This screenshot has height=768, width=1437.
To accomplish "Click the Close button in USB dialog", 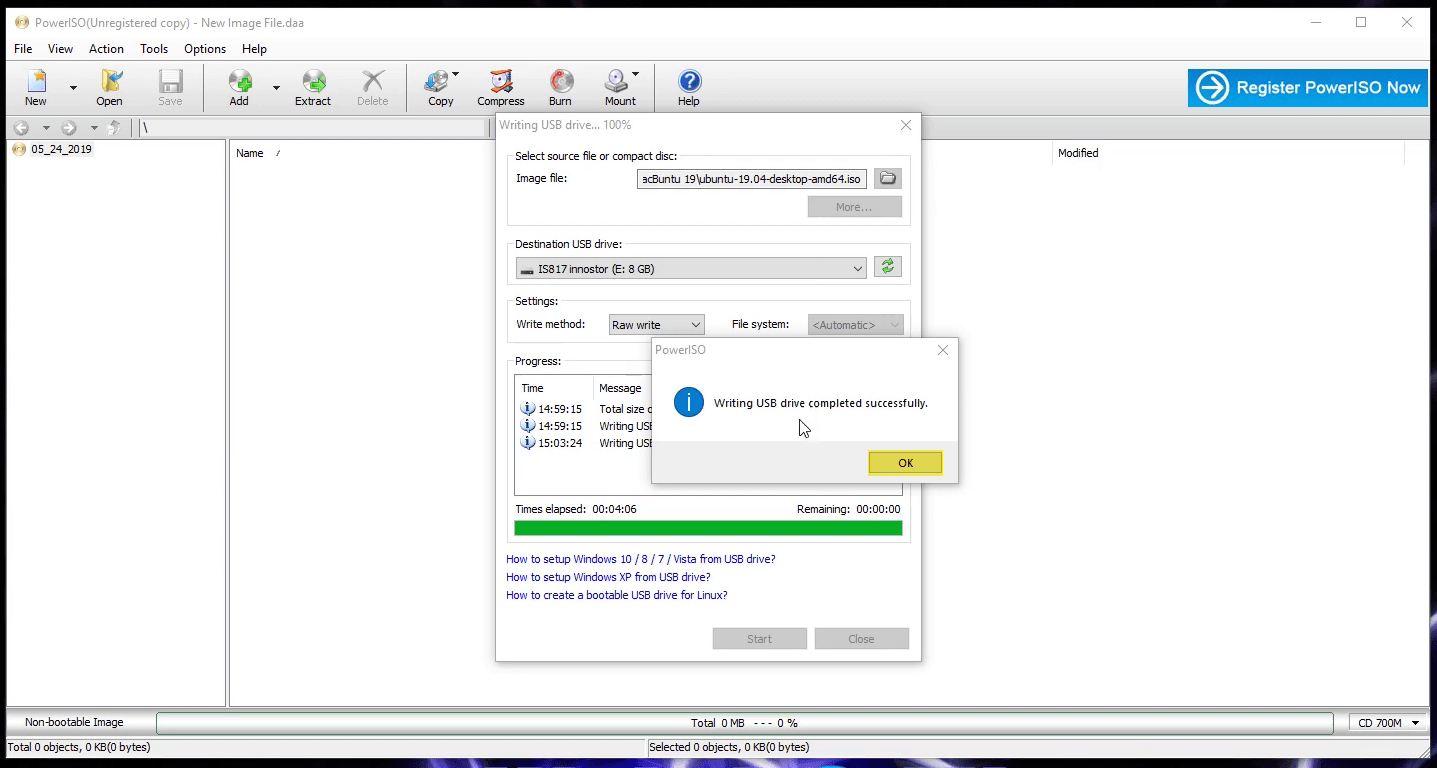I will [862, 639].
